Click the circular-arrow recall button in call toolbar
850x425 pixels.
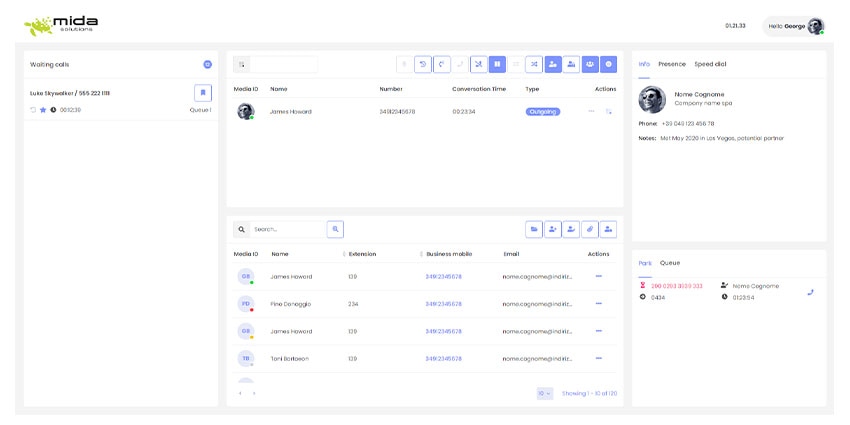[423, 65]
